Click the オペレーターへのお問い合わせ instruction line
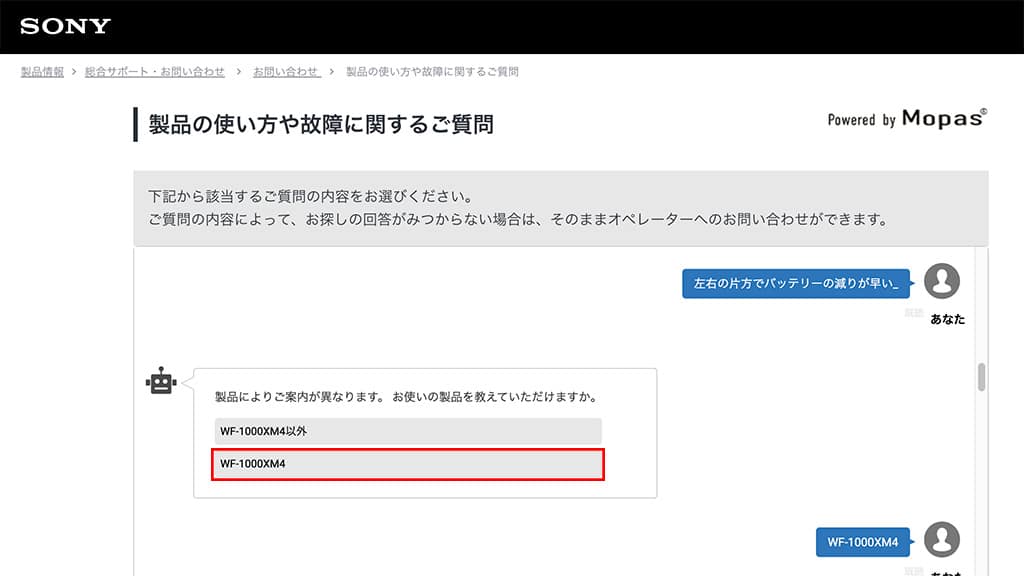 (518, 219)
